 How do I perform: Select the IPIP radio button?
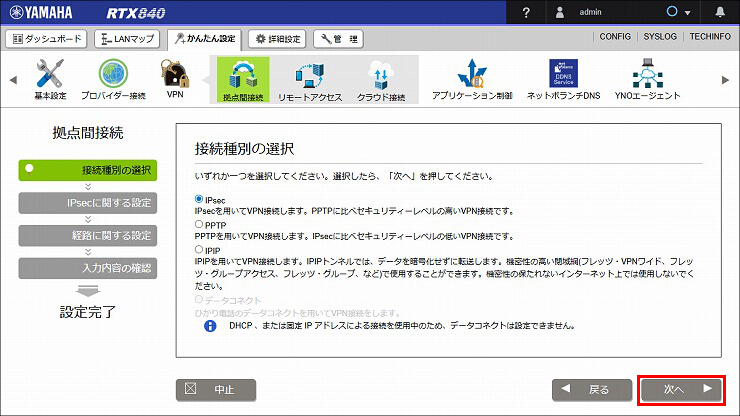(199, 249)
